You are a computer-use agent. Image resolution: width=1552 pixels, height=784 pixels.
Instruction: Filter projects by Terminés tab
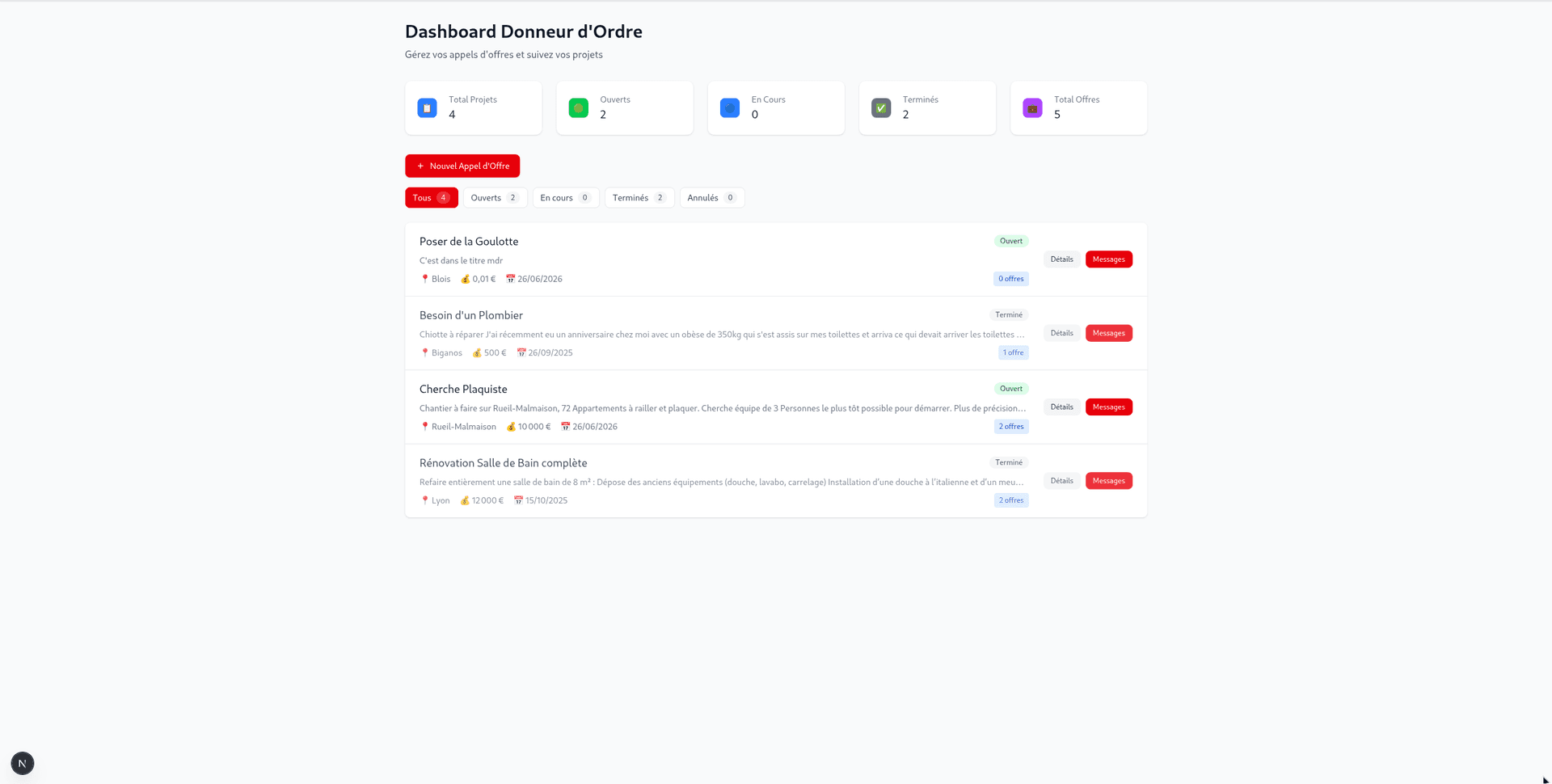point(639,198)
